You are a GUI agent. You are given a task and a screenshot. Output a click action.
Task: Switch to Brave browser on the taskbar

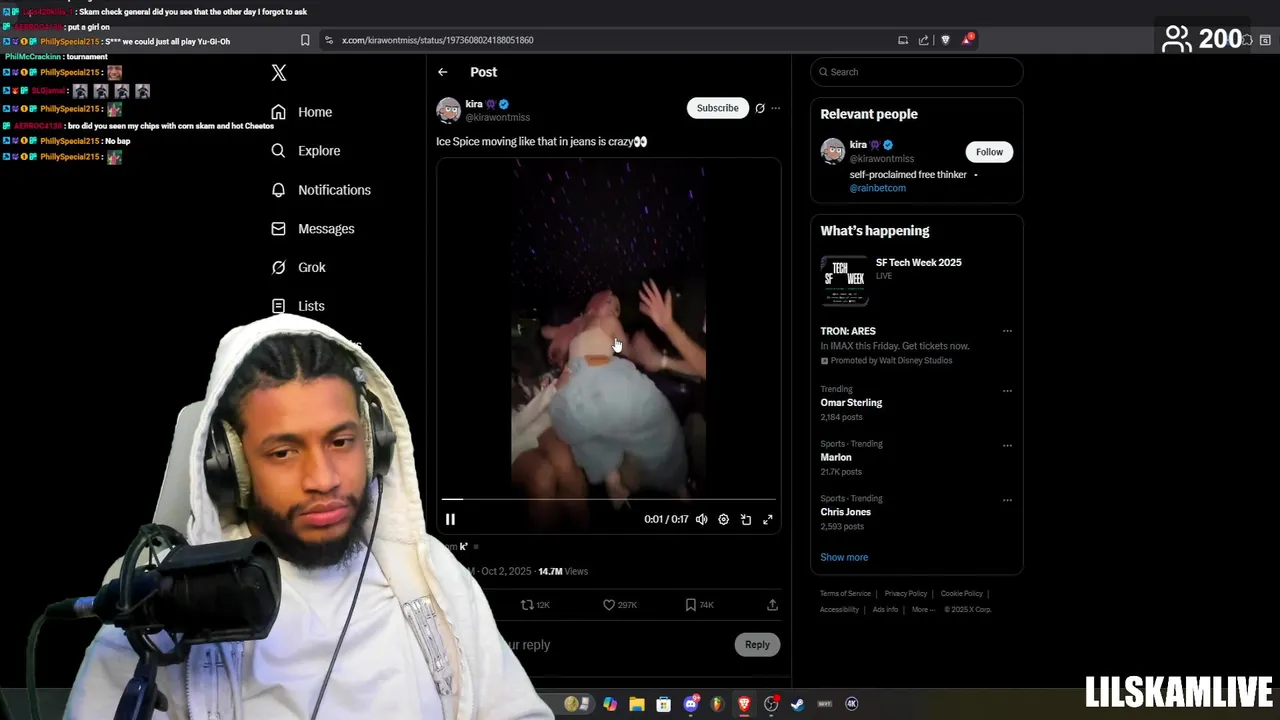tap(744, 704)
